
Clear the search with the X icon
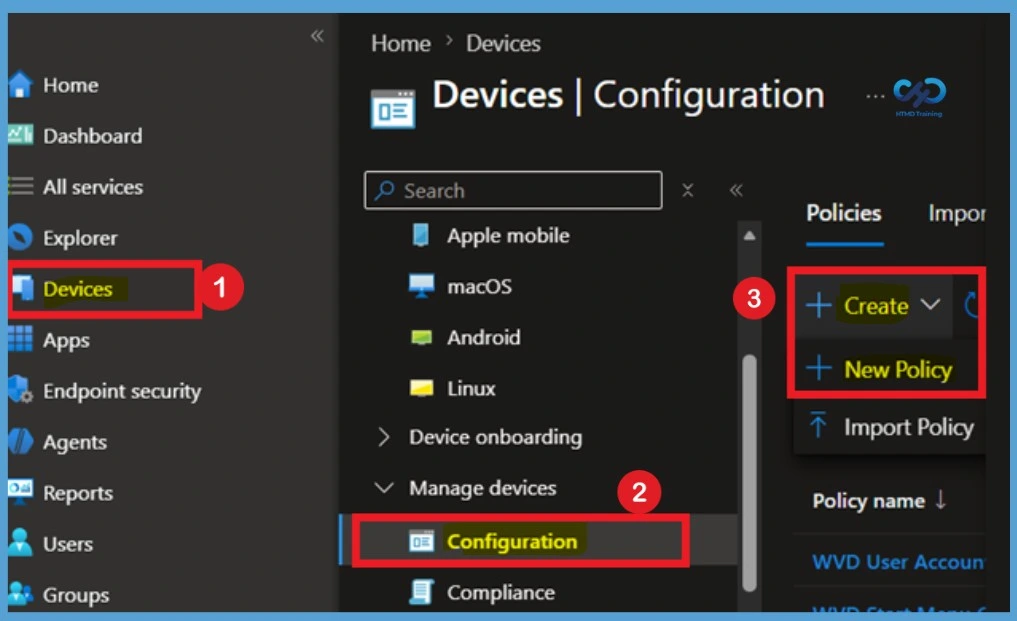688,190
